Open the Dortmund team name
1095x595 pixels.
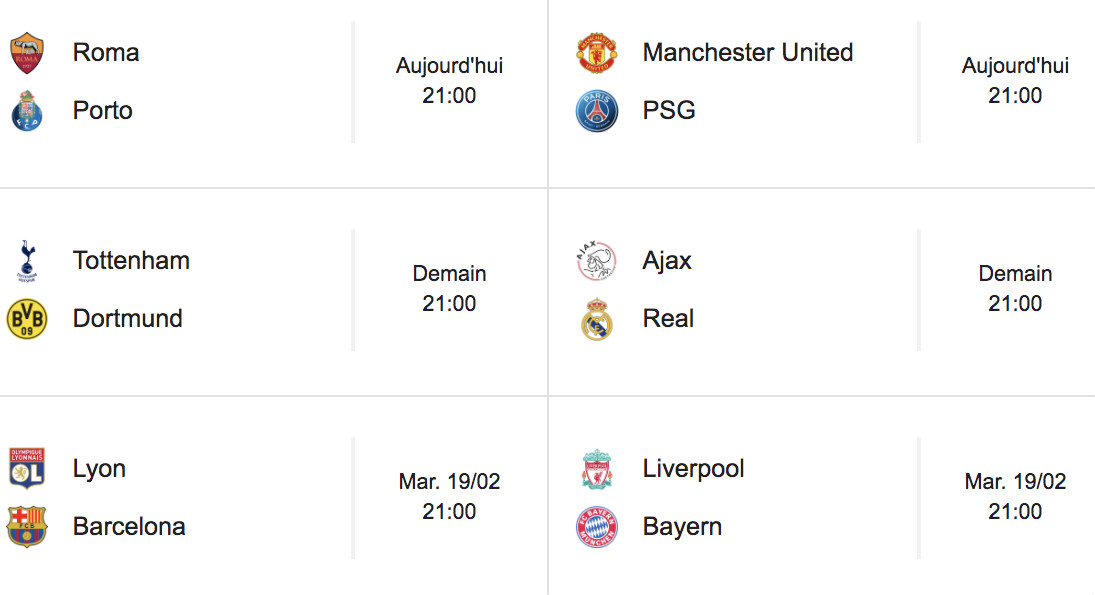[x=128, y=318]
